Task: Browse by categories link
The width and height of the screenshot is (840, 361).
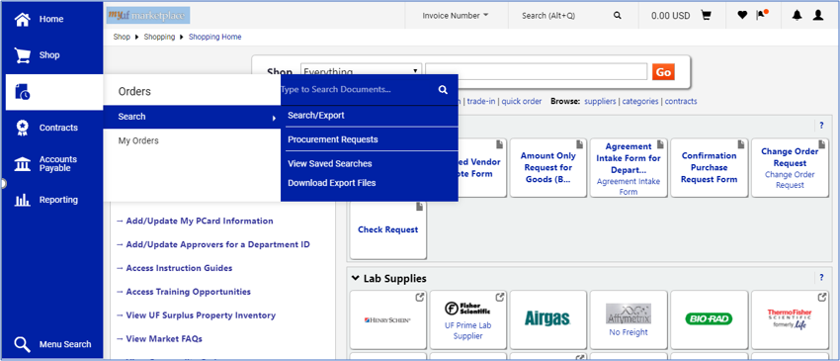Action: click(x=640, y=101)
